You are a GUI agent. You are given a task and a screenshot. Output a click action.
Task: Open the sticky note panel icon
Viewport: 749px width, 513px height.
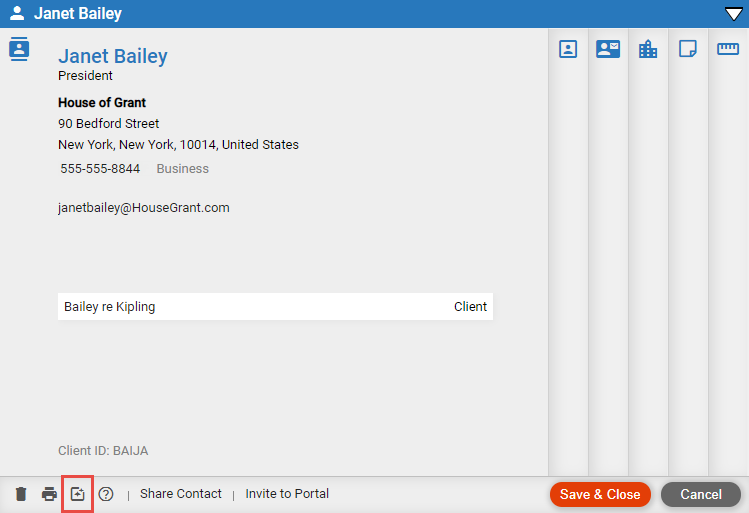tap(688, 49)
